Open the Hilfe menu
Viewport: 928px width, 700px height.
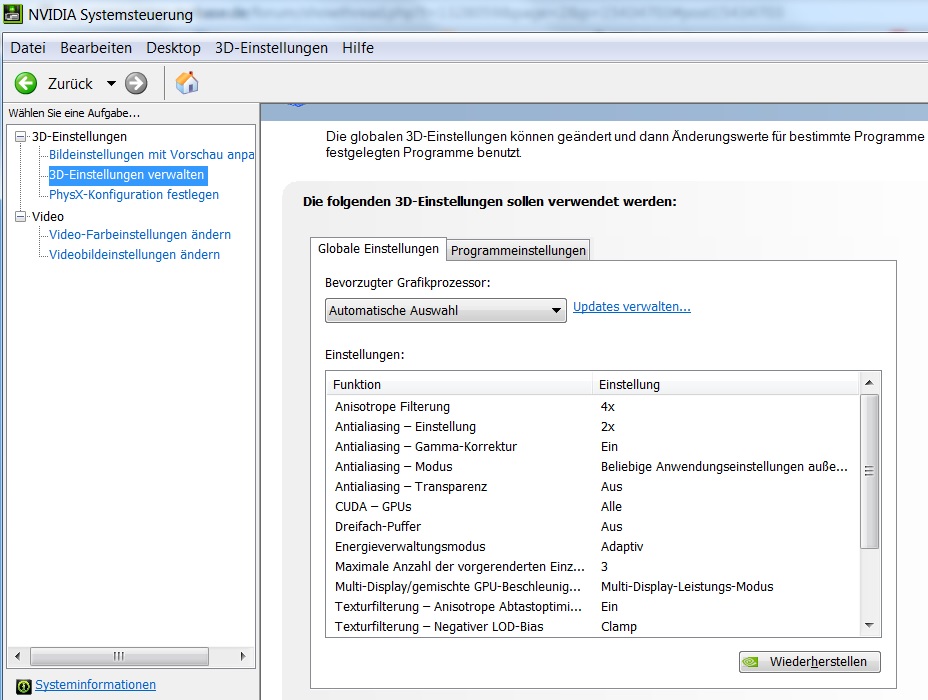(x=357, y=48)
